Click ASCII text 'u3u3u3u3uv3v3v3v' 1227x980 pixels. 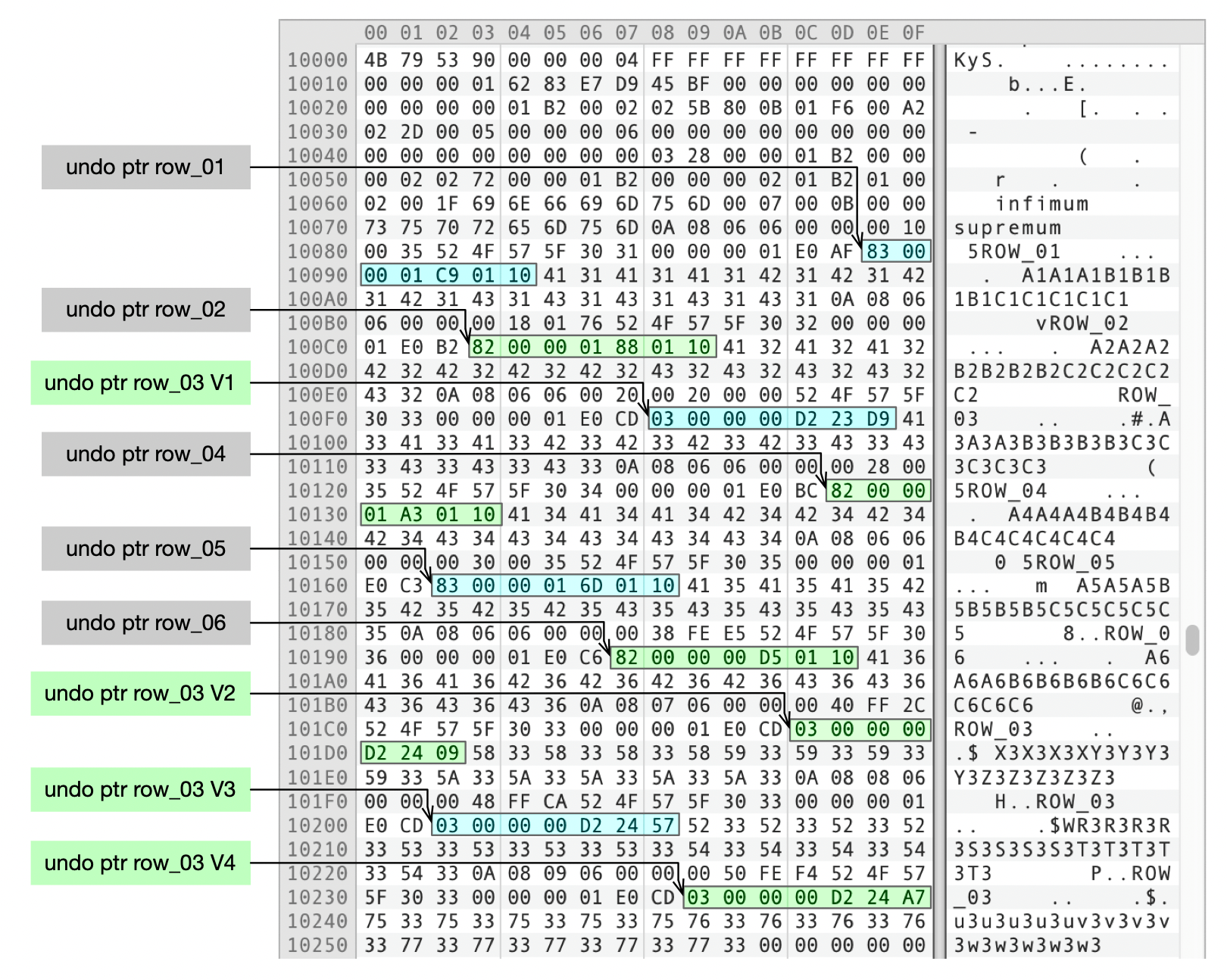(x=1062, y=921)
